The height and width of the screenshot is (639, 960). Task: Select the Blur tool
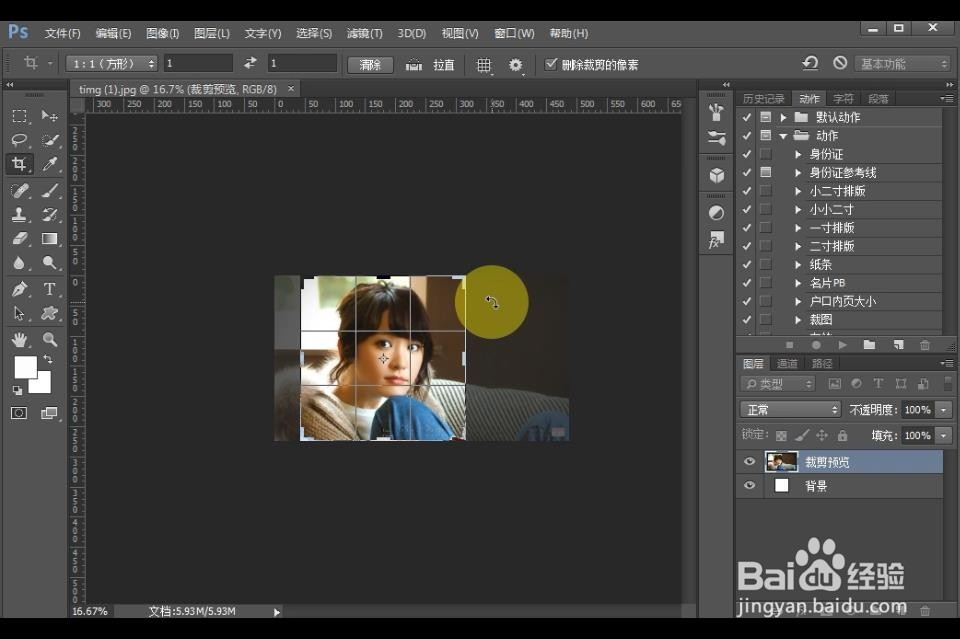19,263
